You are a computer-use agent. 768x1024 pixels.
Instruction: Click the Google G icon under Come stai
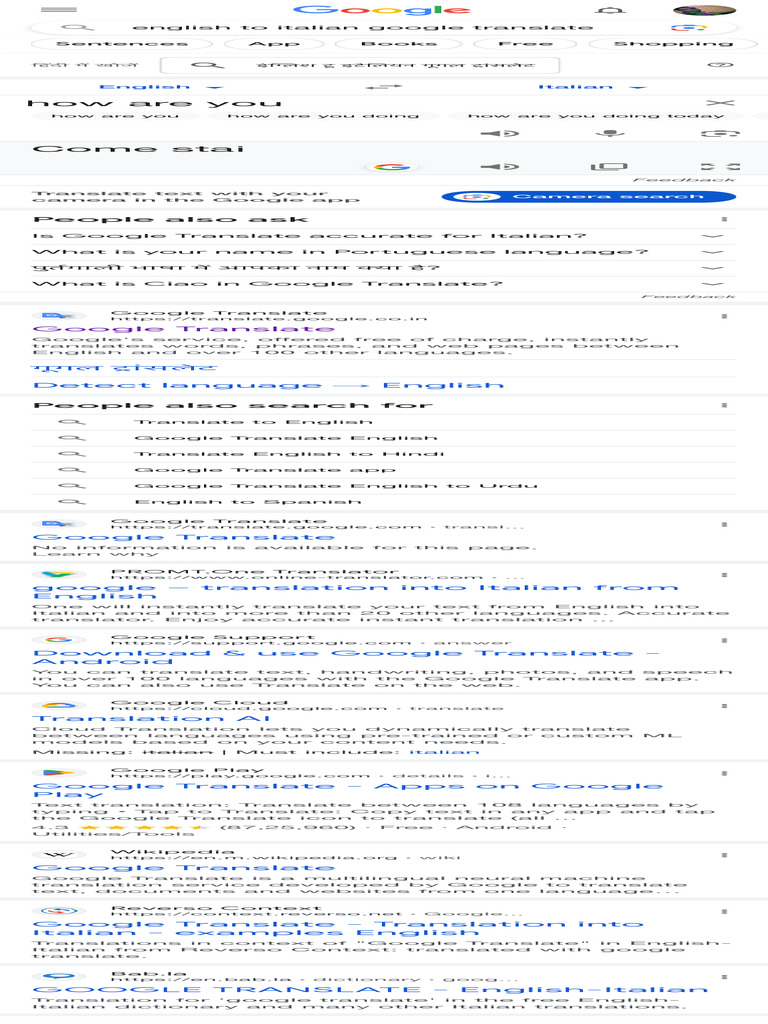392,167
